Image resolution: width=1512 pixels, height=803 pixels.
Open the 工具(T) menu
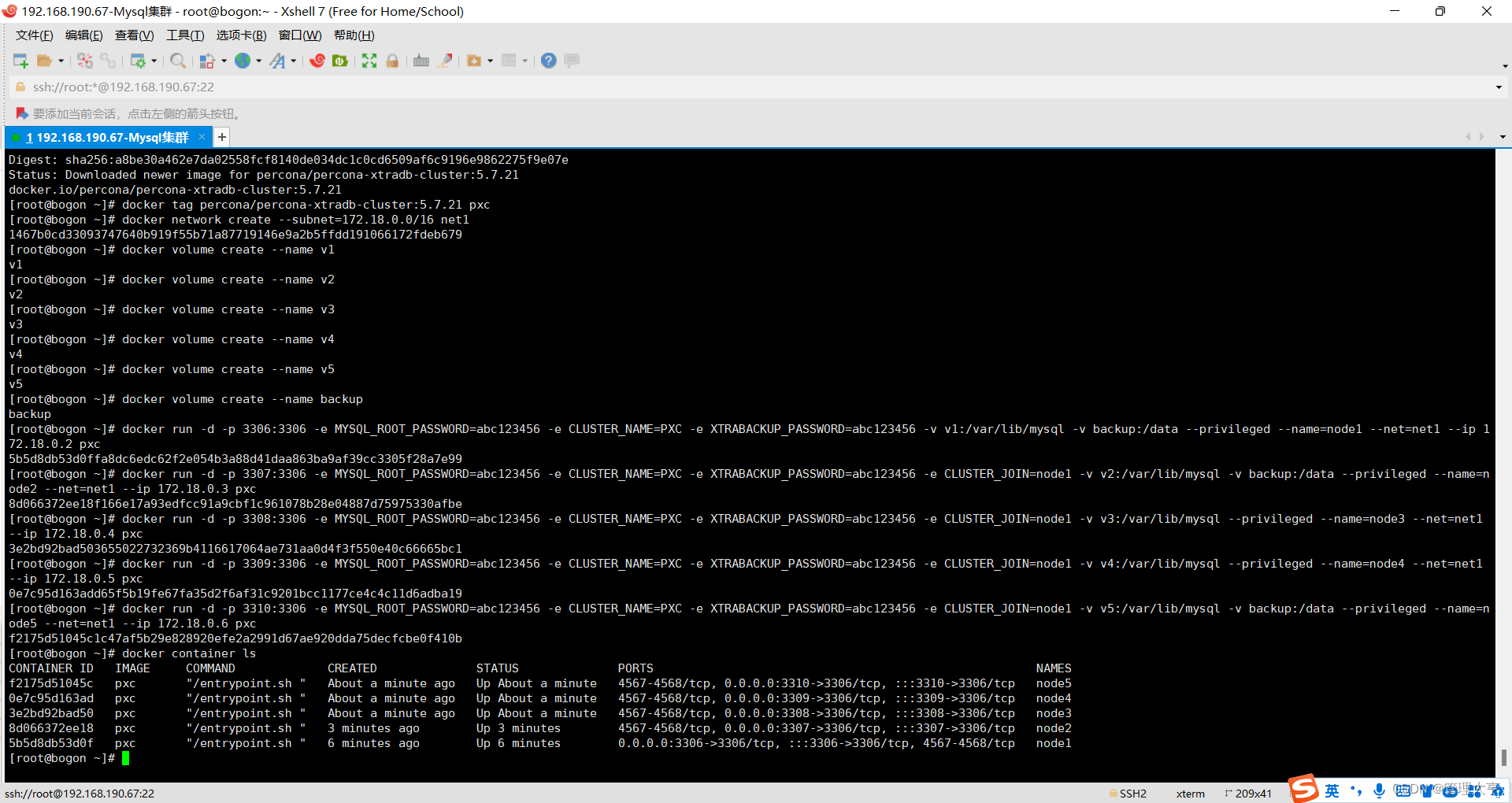(185, 35)
